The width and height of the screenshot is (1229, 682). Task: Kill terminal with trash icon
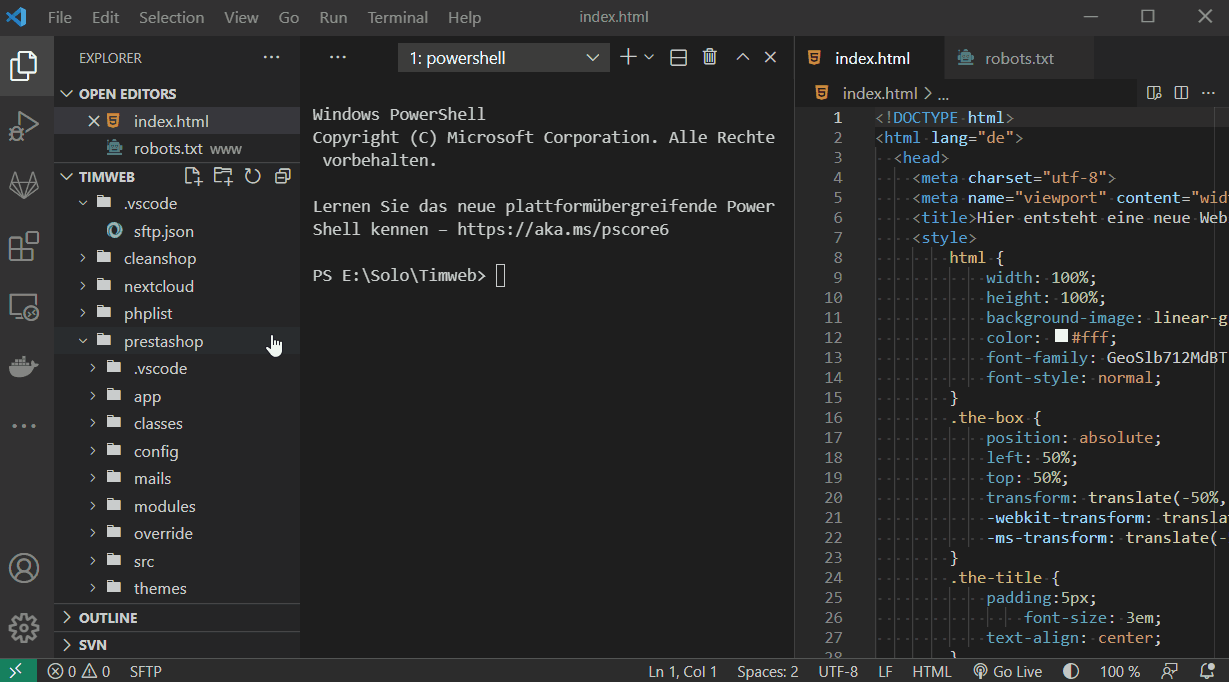710,57
